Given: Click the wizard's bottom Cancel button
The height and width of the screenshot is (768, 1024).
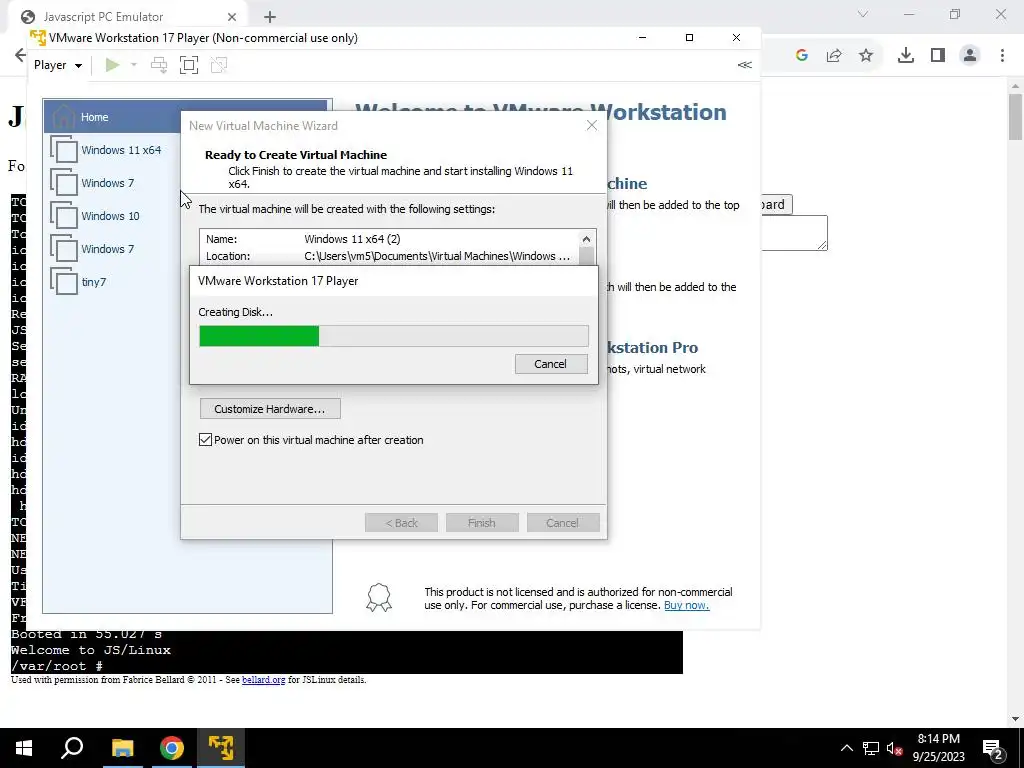Looking at the screenshot, I should click(562, 522).
